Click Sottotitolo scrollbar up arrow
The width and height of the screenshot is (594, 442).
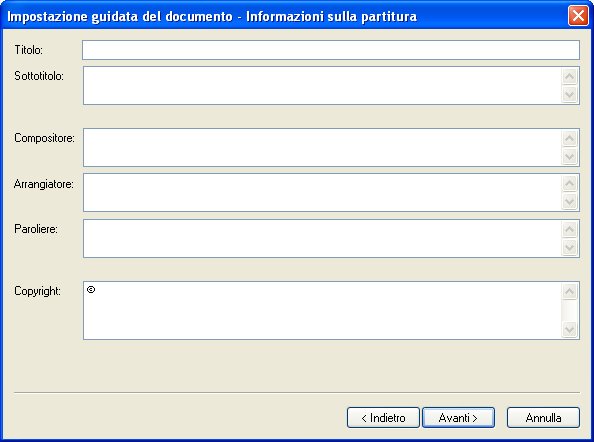point(569,77)
